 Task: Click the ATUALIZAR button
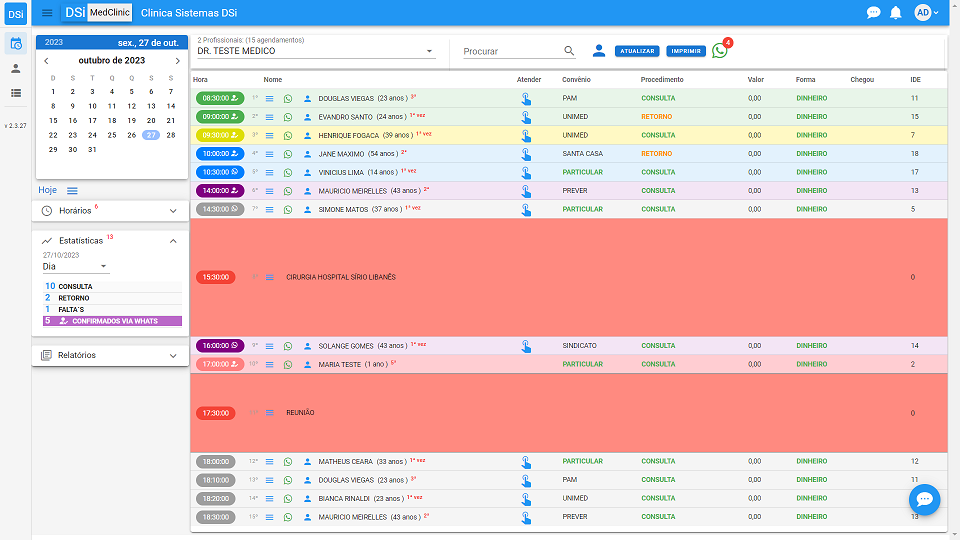pyautogui.click(x=636, y=51)
